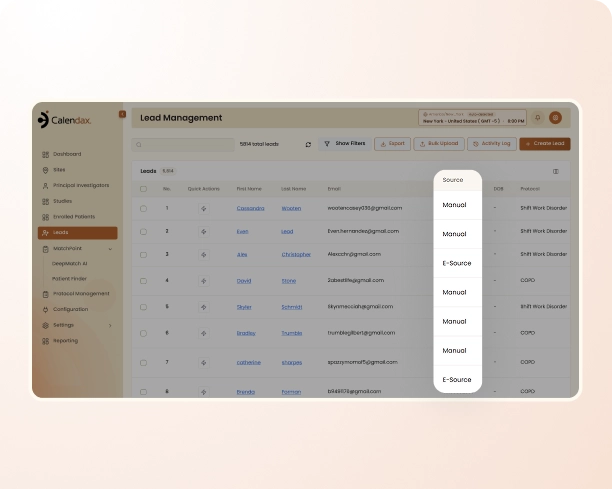Toggle the select-all leads checkbox
The width and height of the screenshot is (612, 489).
click(144, 189)
